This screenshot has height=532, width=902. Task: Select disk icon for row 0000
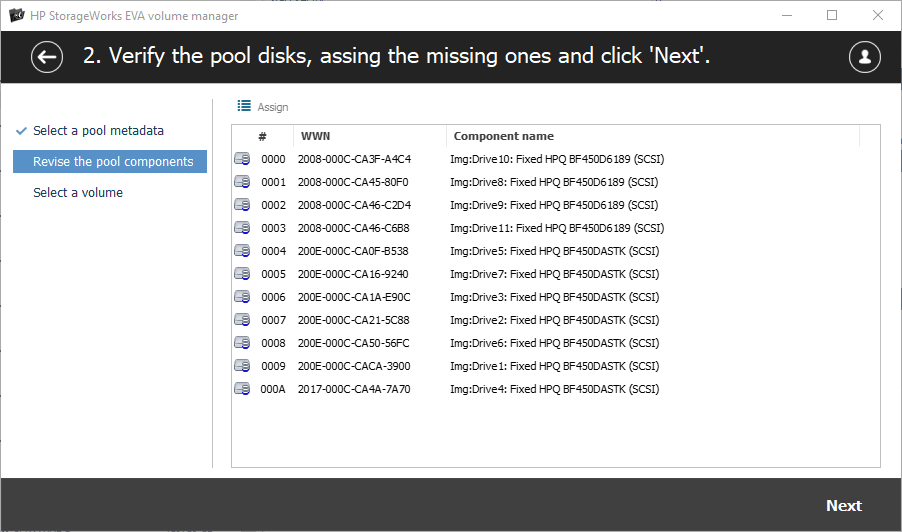point(242,159)
